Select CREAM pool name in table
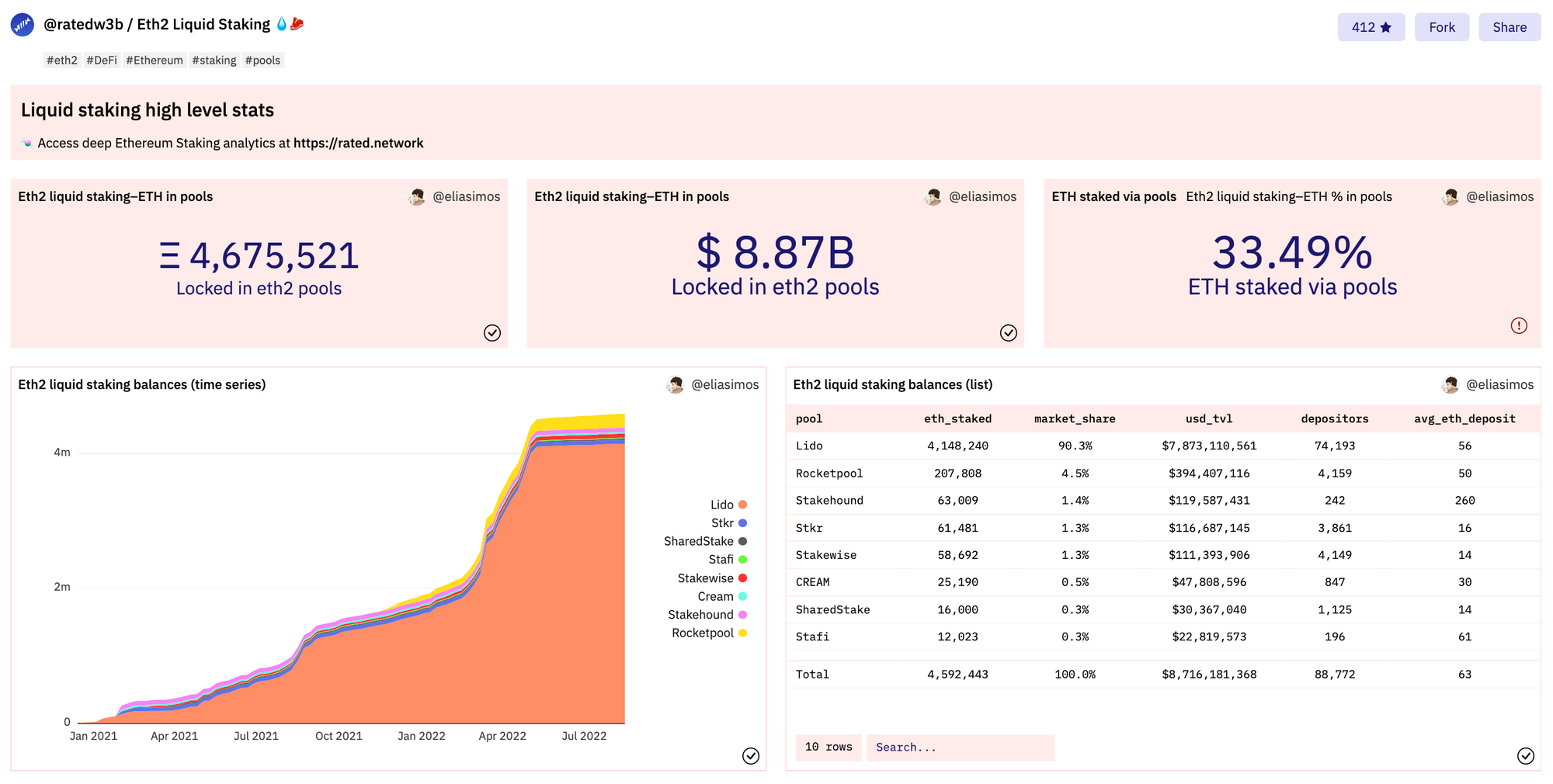This screenshot has height=784, width=1553. coord(812,582)
